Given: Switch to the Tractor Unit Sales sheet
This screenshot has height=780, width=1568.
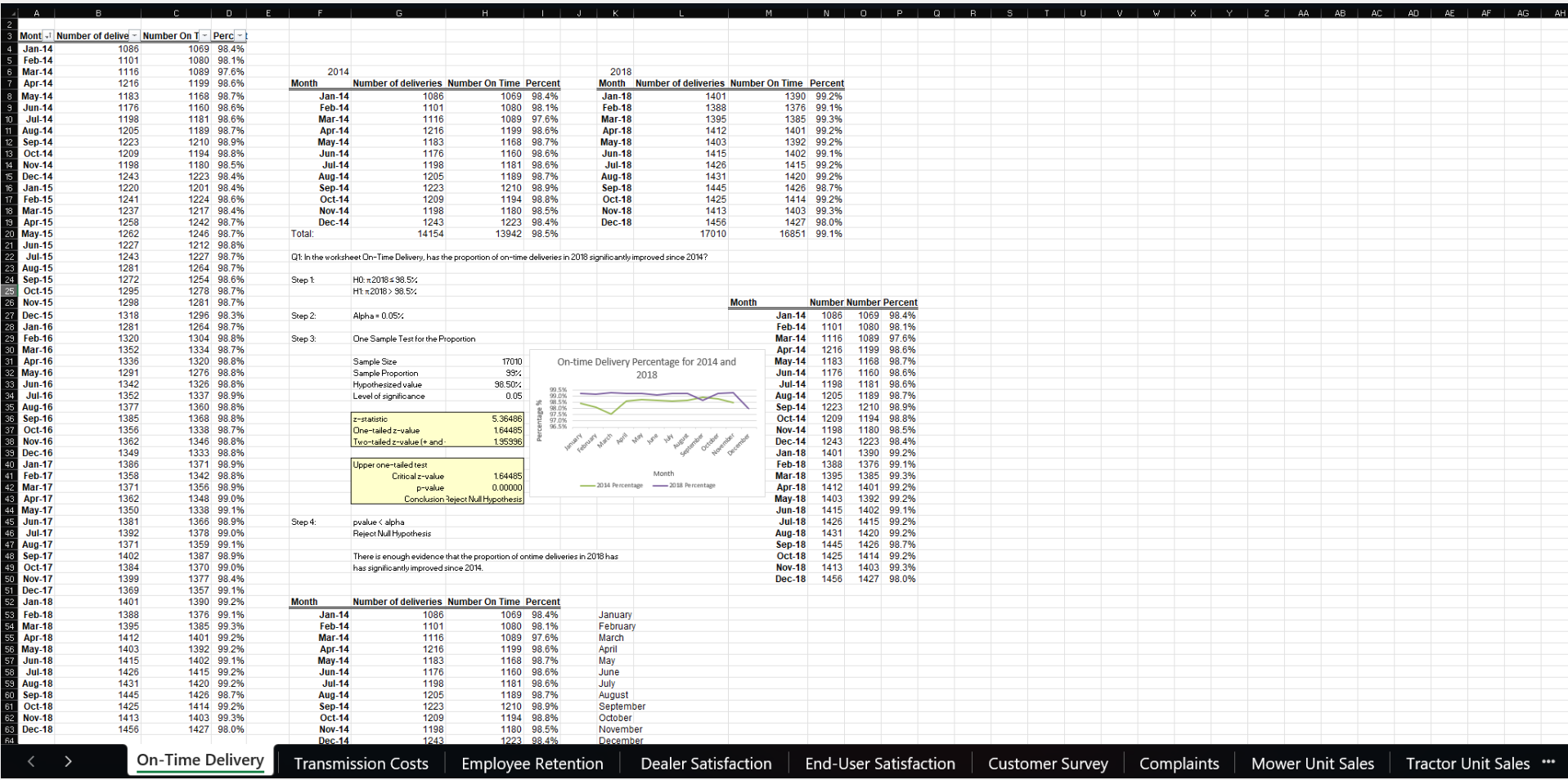Looking at the screenshot, I should click(1467, 763).
